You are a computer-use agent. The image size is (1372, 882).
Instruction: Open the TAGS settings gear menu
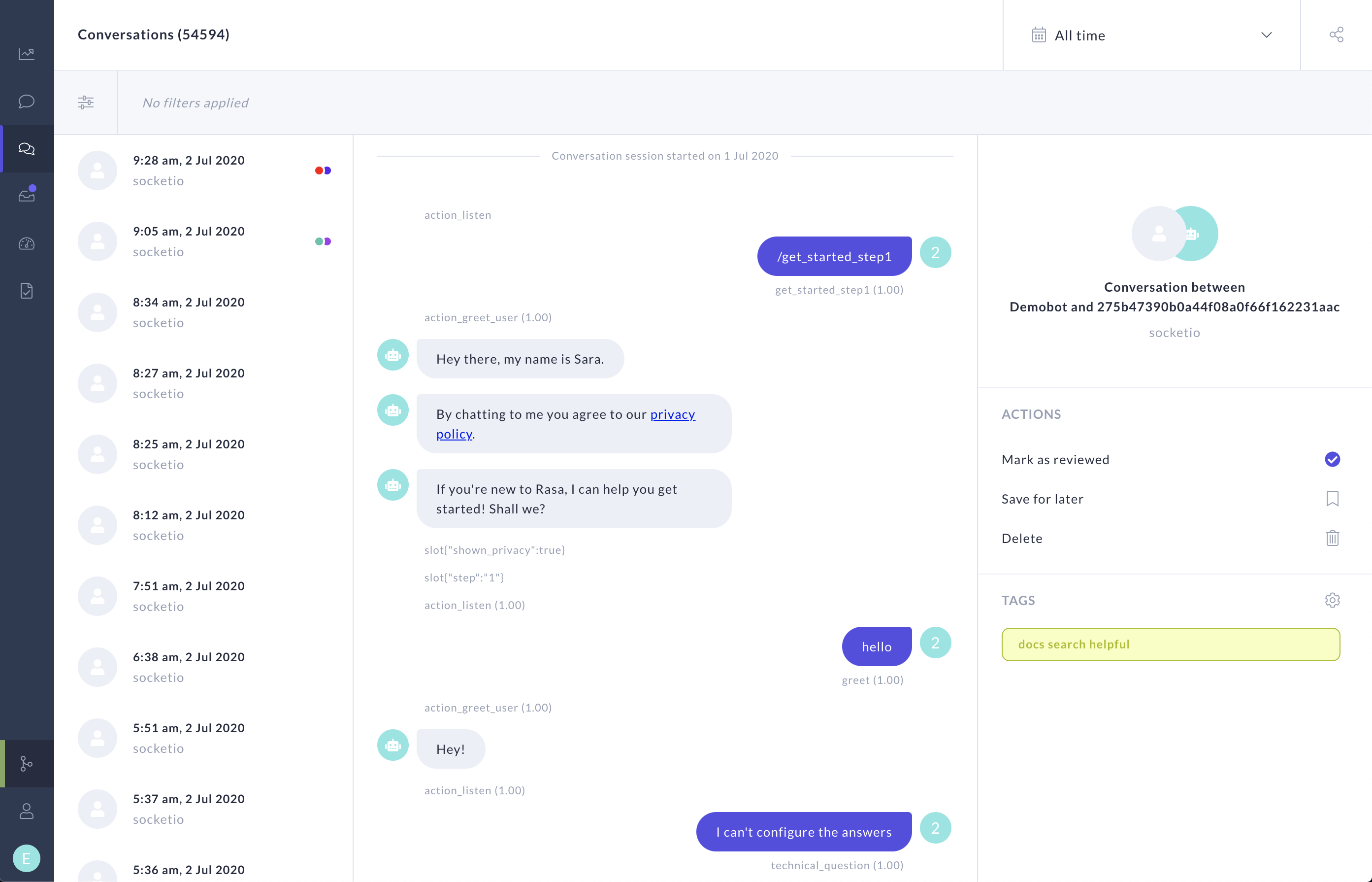(x=1333, y=600)
